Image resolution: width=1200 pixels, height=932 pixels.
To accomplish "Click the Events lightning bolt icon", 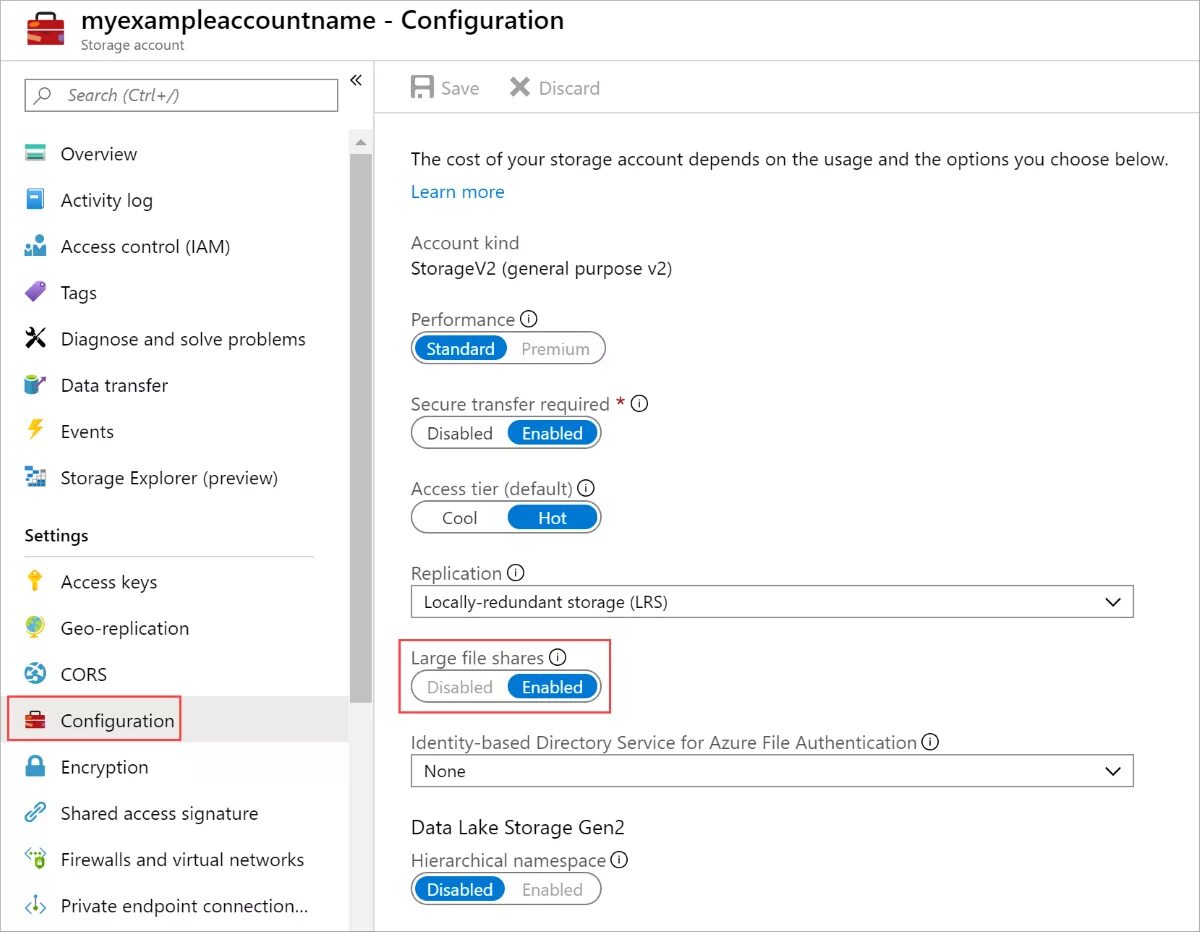I will (36, 431).
